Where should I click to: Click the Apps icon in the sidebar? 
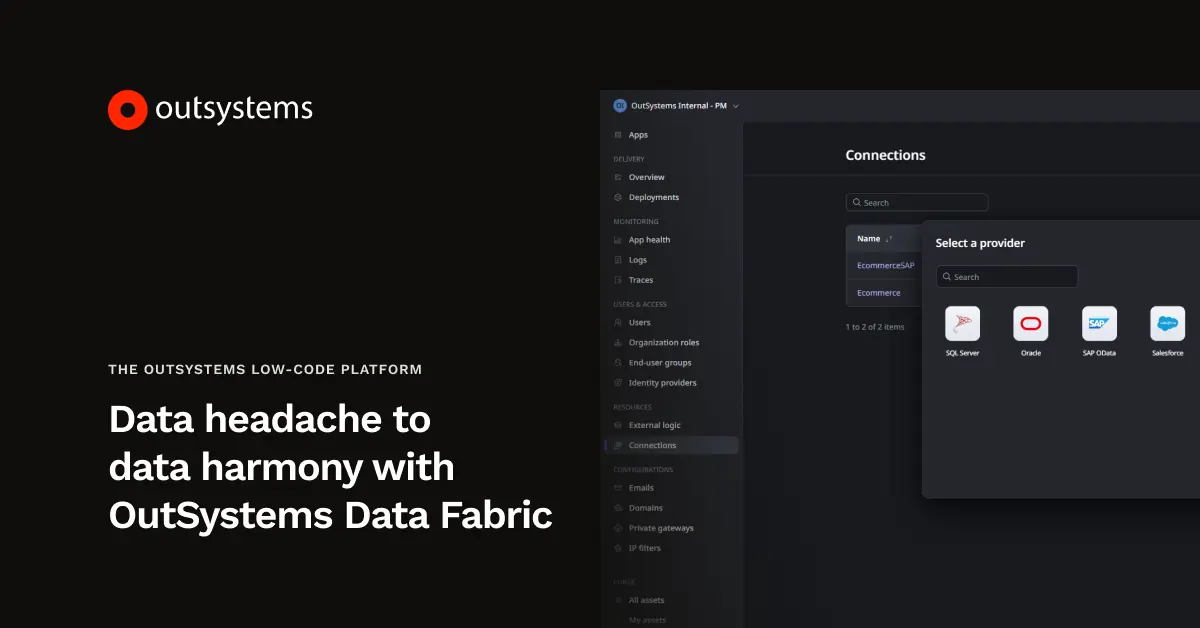pyautogui.click(x=617, y=134)
